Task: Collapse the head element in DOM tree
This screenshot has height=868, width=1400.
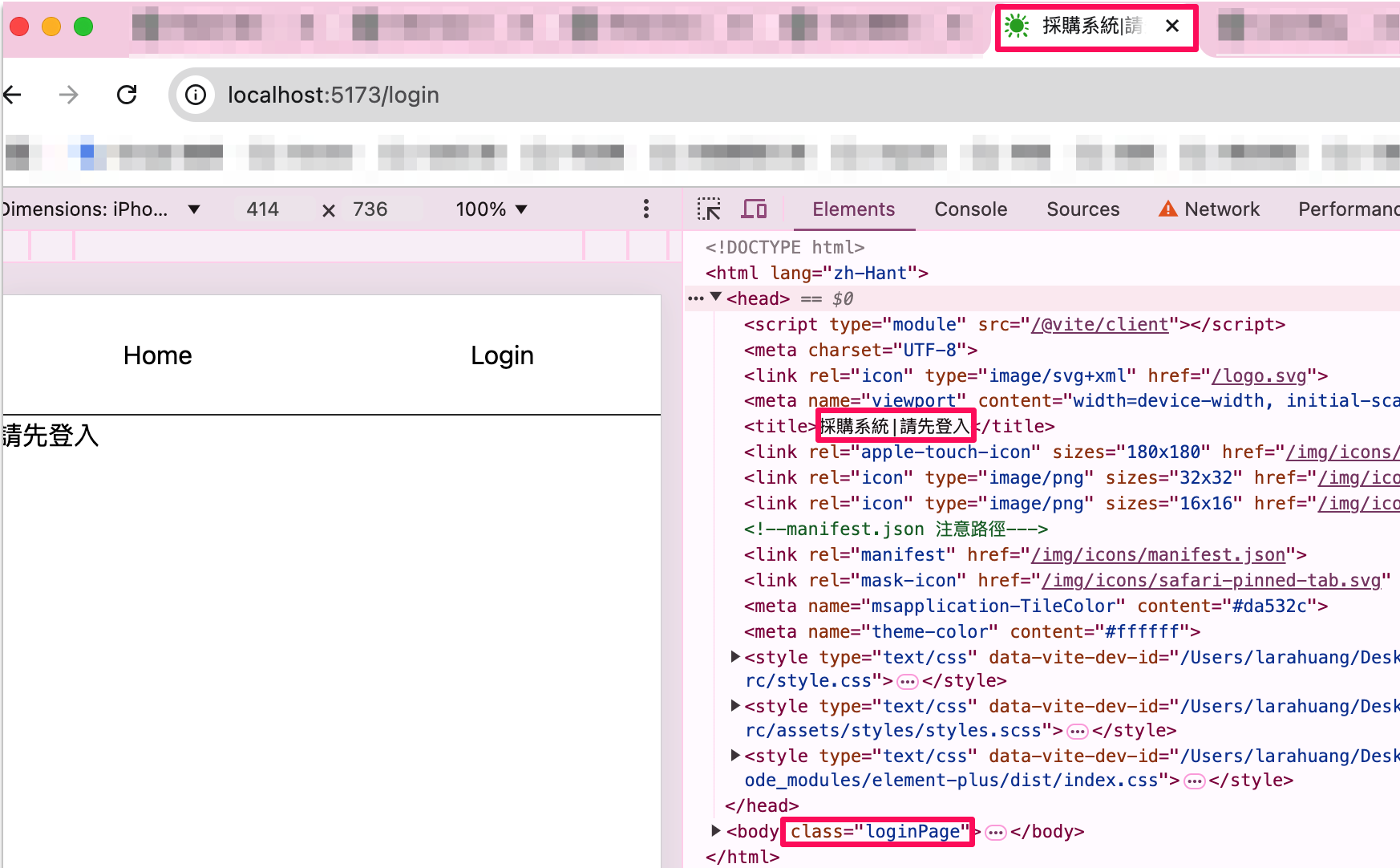Action: point(716,298)
